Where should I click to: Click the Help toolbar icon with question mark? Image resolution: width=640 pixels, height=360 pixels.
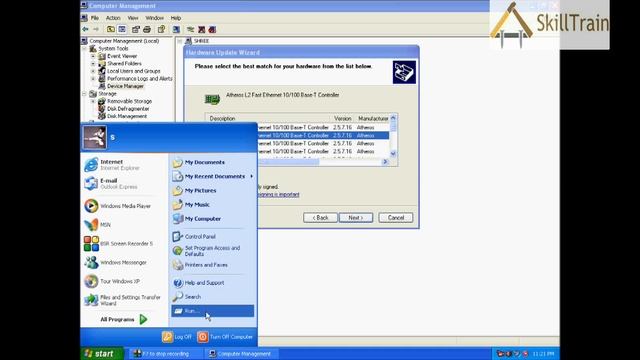tap(162, 29)
